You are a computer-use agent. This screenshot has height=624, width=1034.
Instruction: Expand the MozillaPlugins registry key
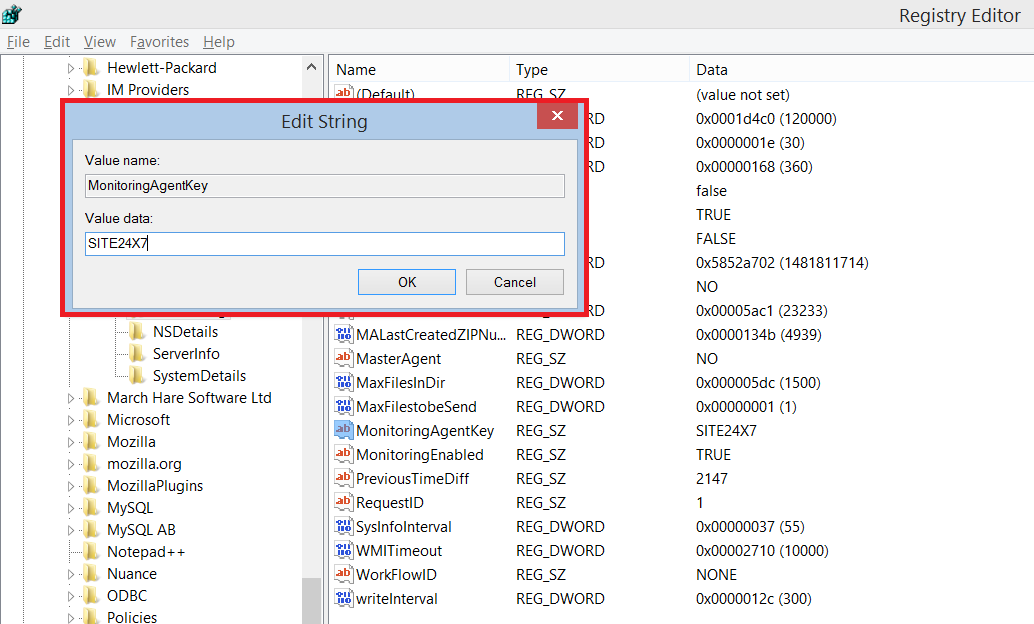[x=71, y=486]
